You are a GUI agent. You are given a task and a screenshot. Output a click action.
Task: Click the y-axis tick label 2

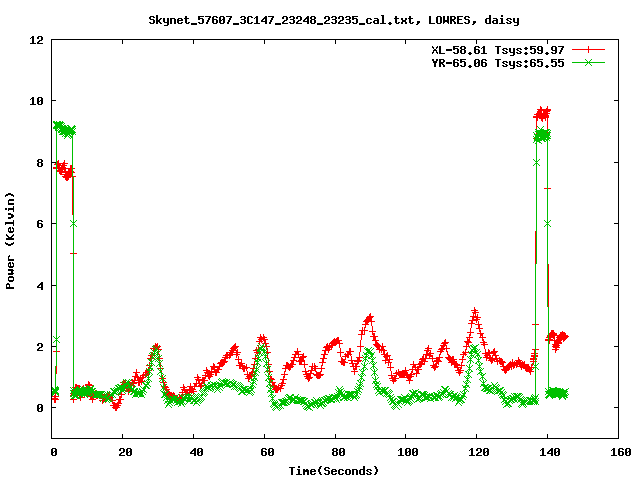[40, 347]
